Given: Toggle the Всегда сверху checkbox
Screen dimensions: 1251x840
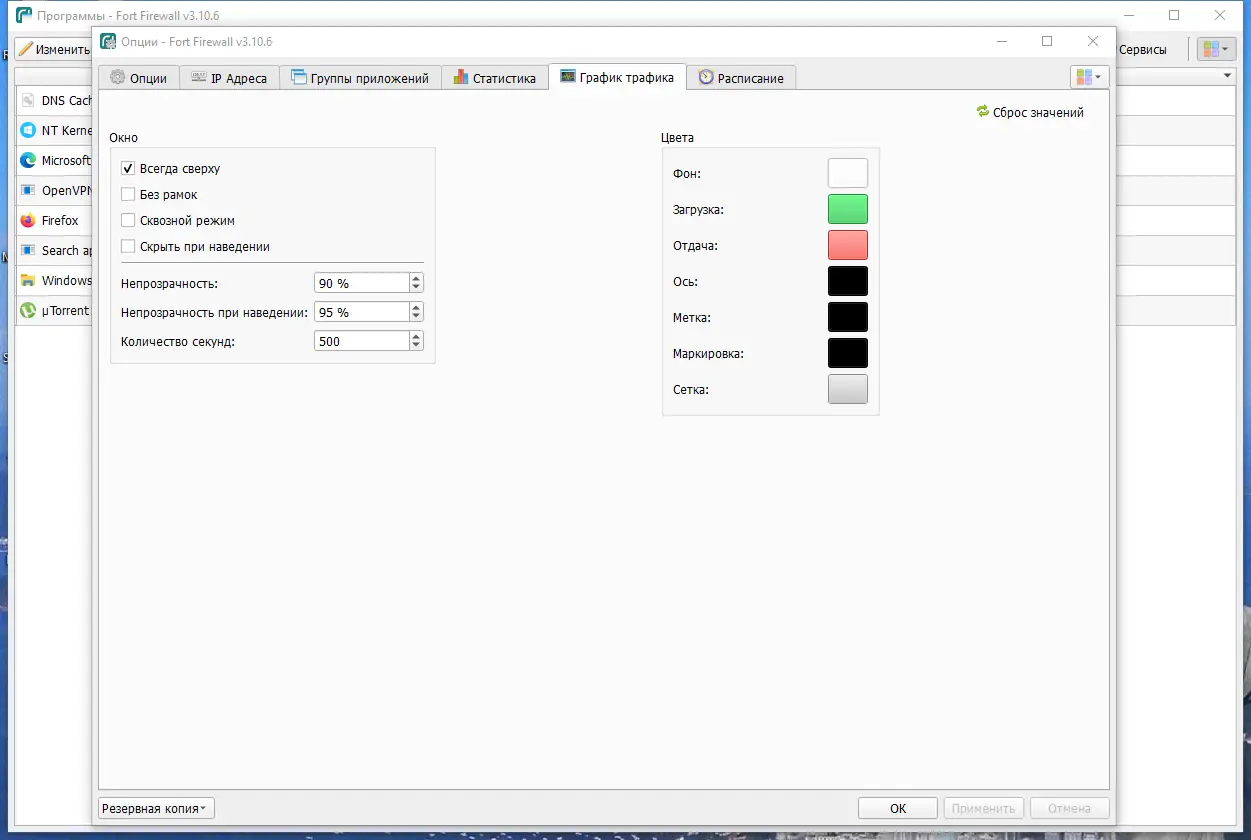Looking at the screenshot, I should (x=128, y=169).
